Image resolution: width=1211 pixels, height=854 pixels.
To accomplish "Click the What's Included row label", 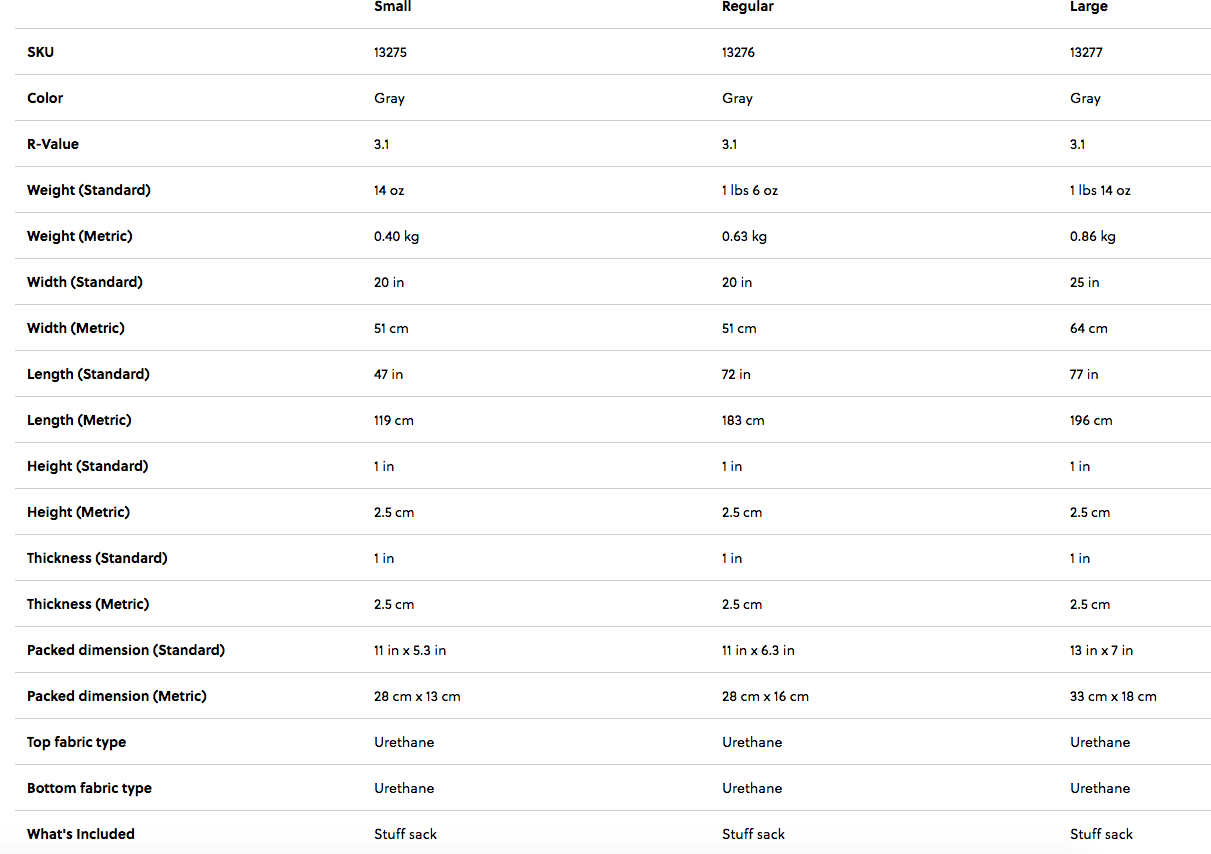I will [81, 834].
